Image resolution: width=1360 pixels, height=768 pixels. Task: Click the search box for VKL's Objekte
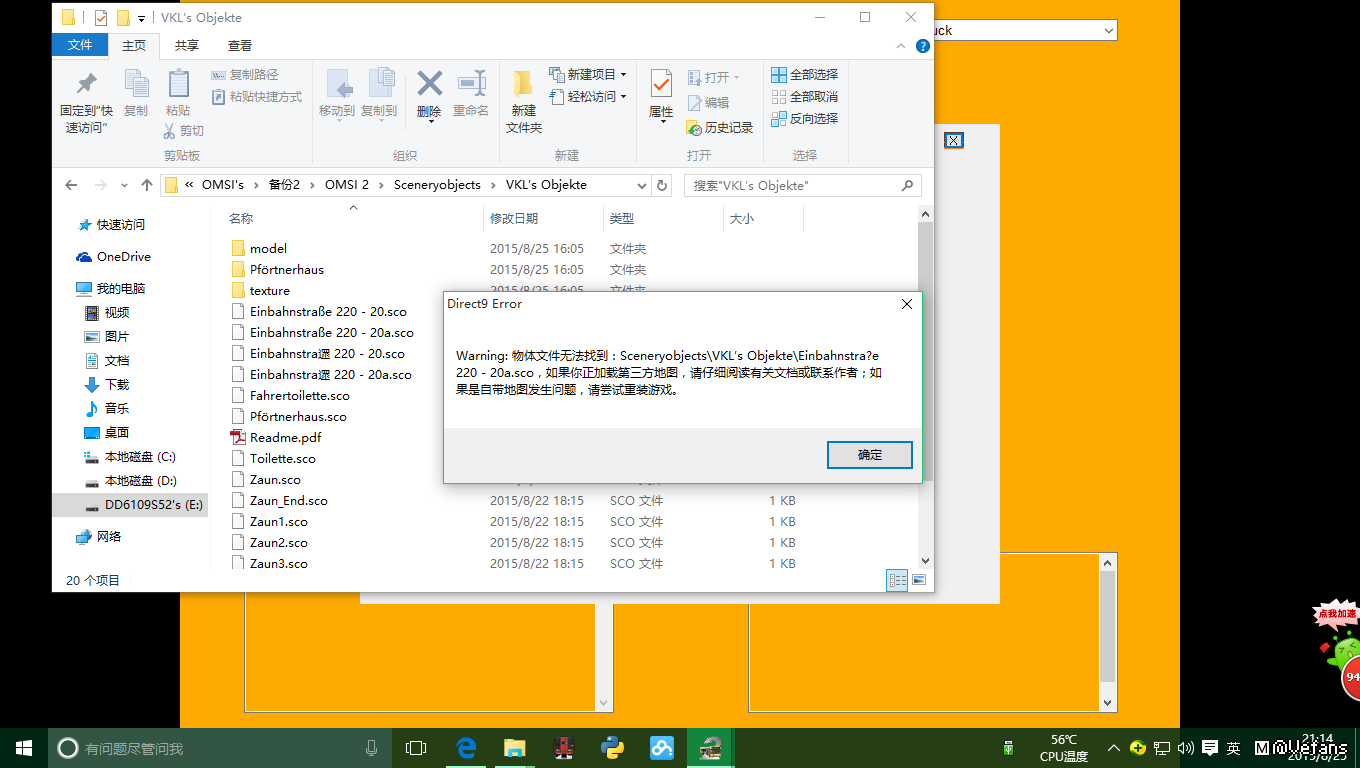pos(802,185)
